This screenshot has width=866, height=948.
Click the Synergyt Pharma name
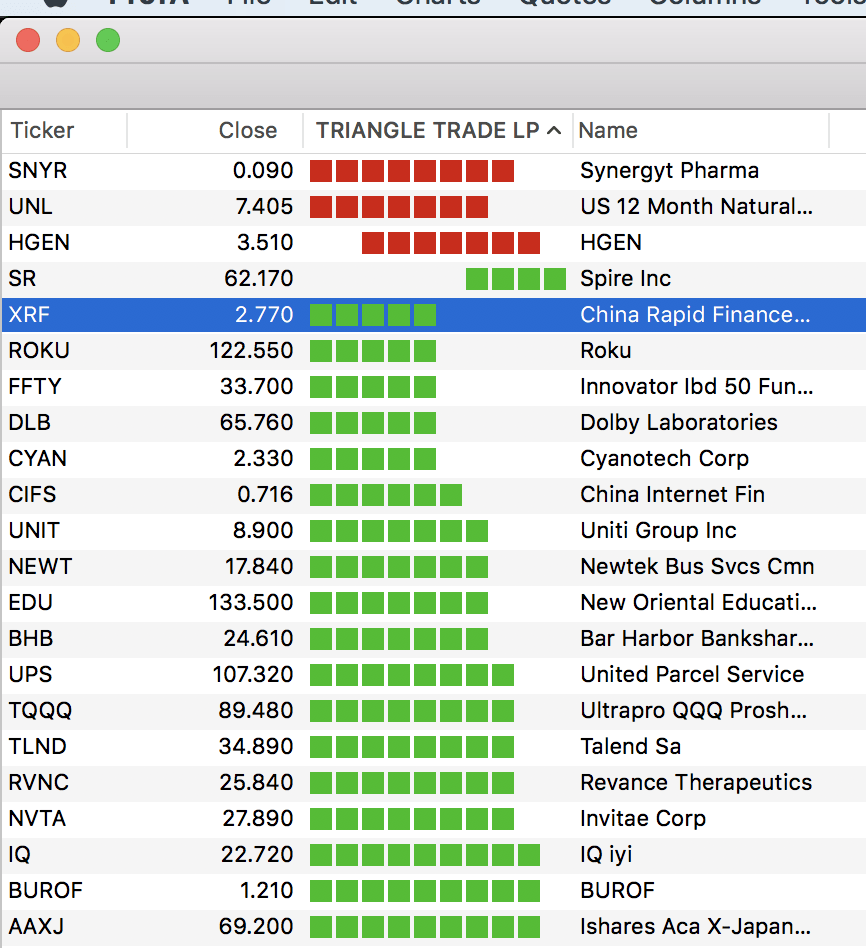click(x=669, y=171)
